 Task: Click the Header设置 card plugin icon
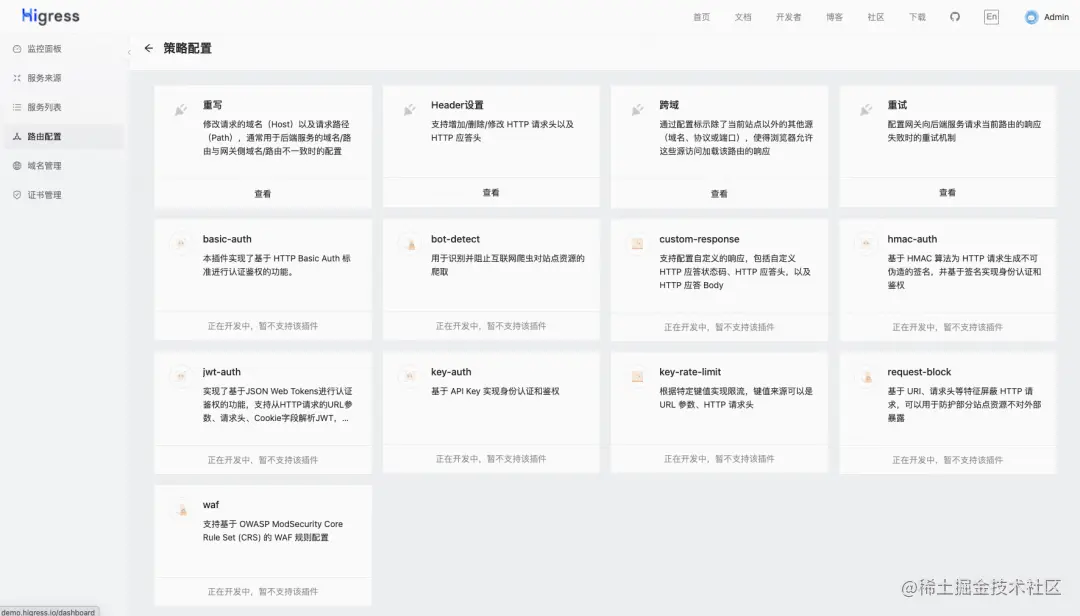pyautogui.click(x=409, y=110)
